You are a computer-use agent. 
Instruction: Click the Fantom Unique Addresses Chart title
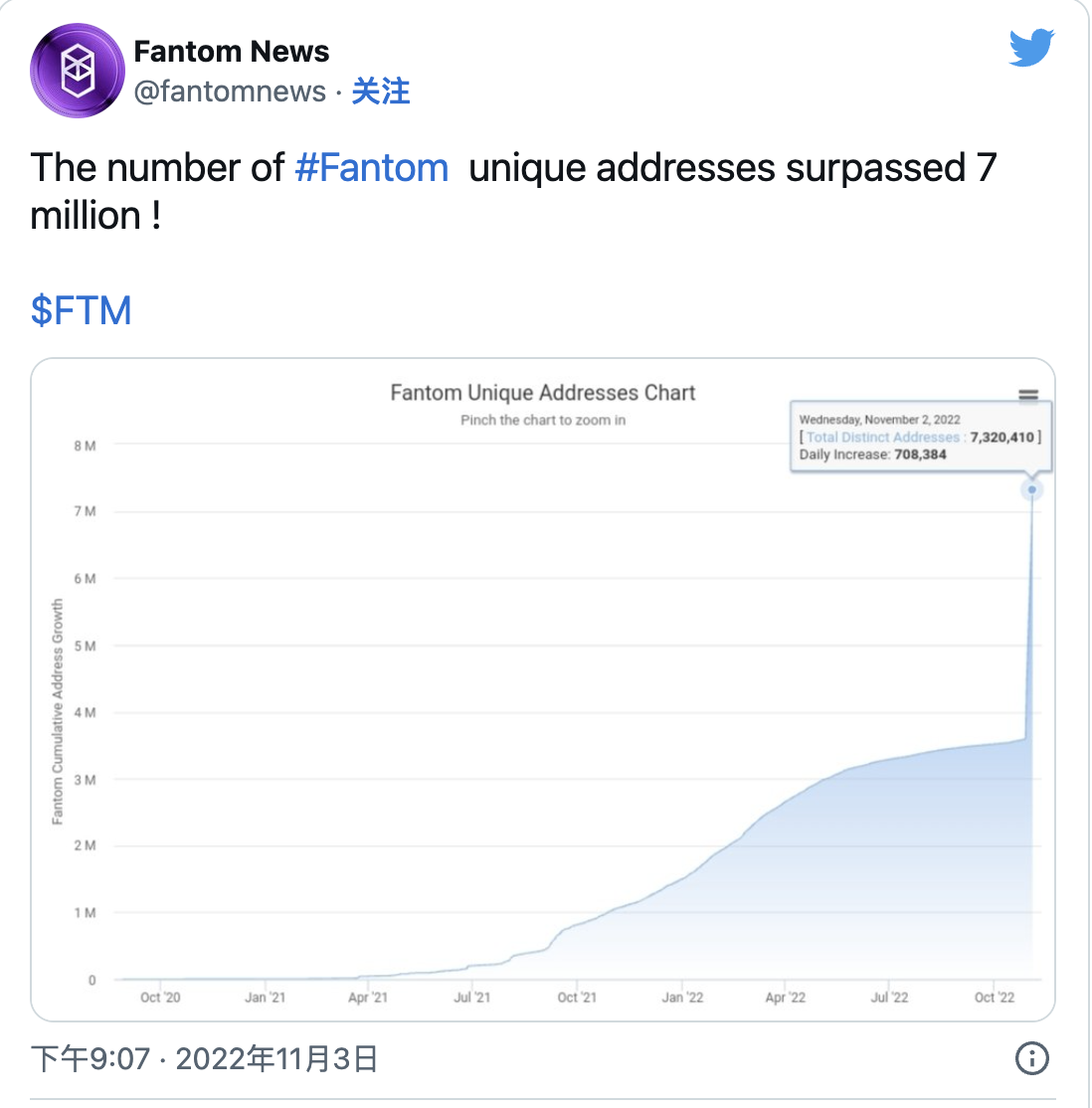pos(543,393)
